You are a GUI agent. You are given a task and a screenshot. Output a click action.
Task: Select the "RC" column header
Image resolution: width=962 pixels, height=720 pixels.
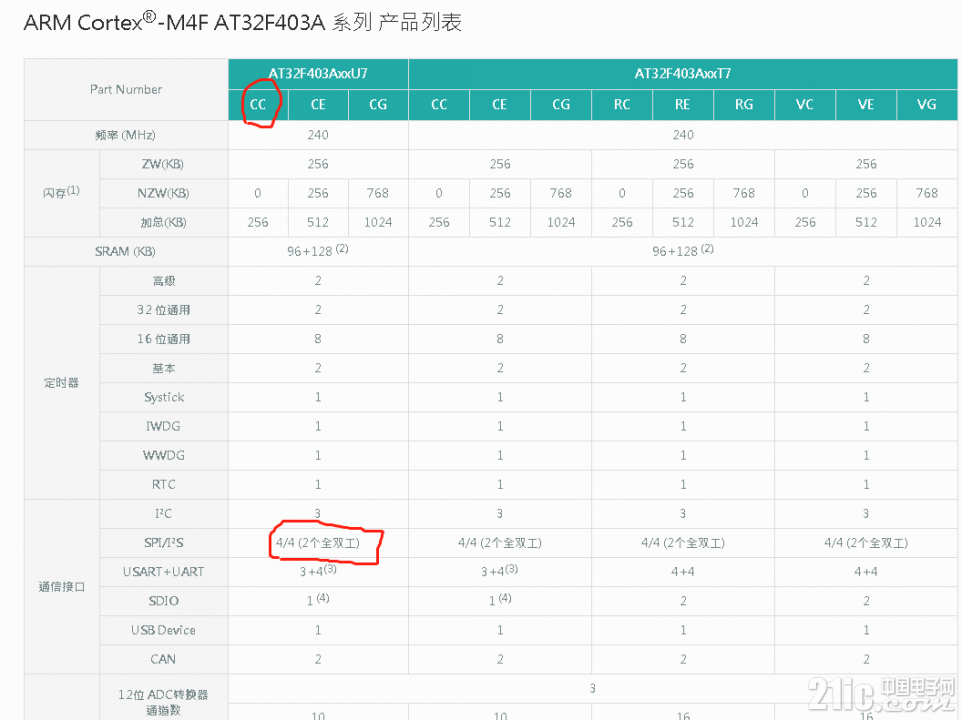pos(622,105)
